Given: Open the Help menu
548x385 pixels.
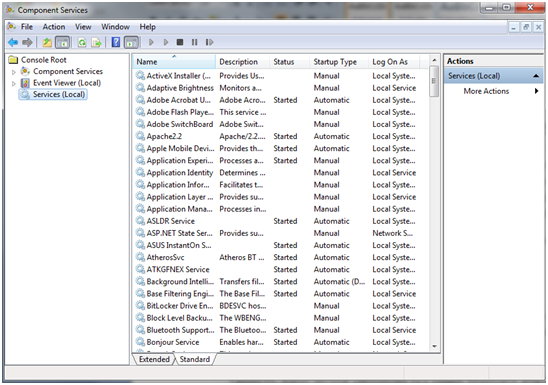Looking at the screenshot, I should [x=147, y=27].
